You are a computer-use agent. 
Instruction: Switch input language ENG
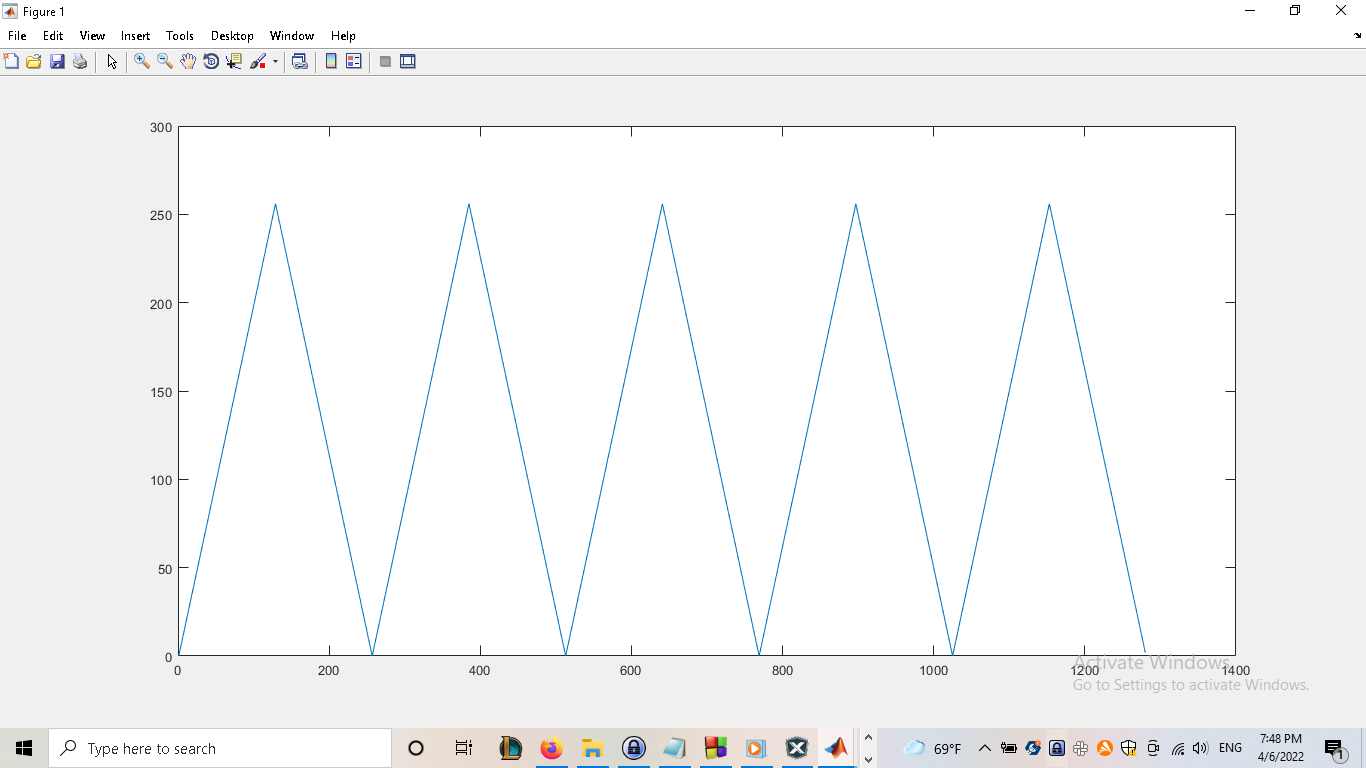click(1231, 748)
